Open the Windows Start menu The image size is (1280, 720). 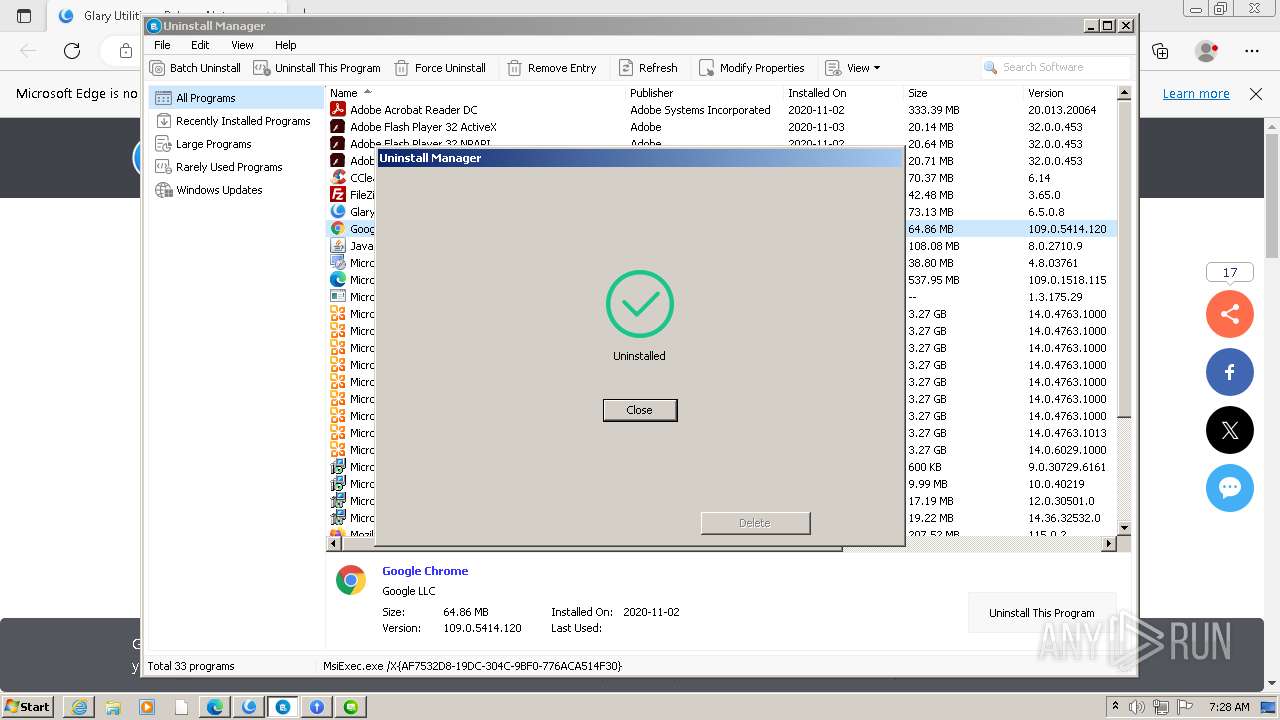[x=28, y=707]
